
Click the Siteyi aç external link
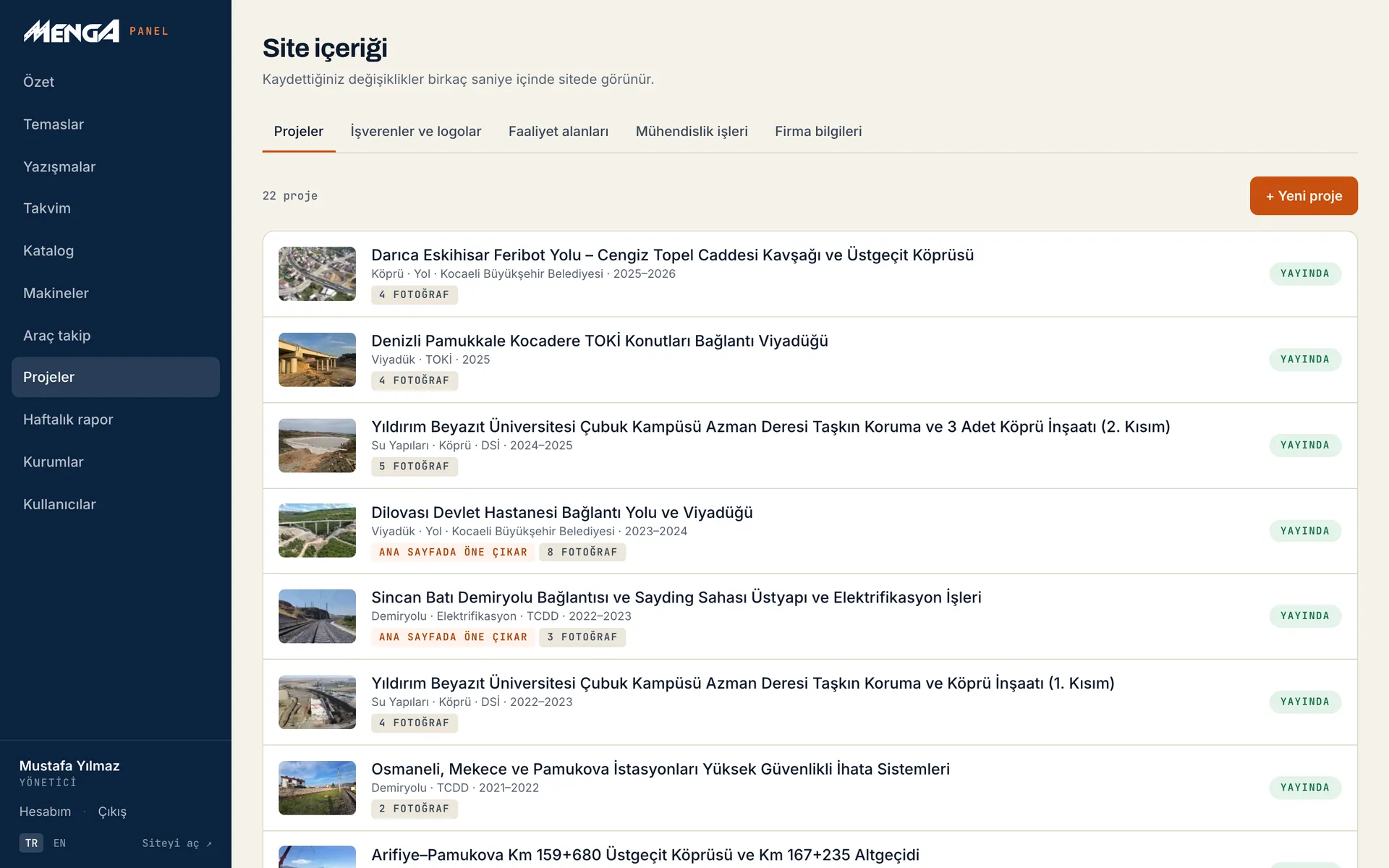(177, 843)
